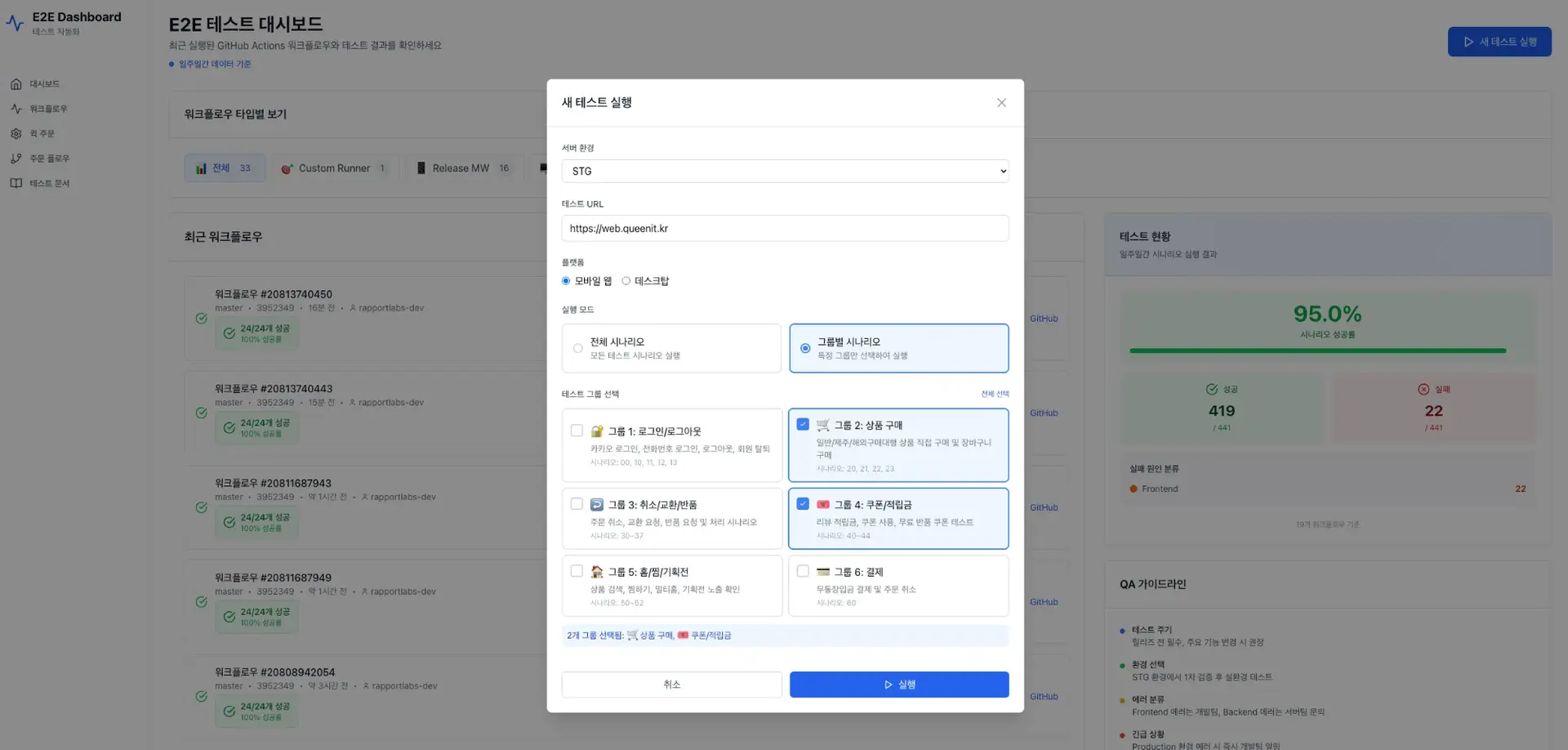Viewport: 1568px width, 750px height.
Task: Click the book icon beside 테스트 문서
Action: [16, 183]
